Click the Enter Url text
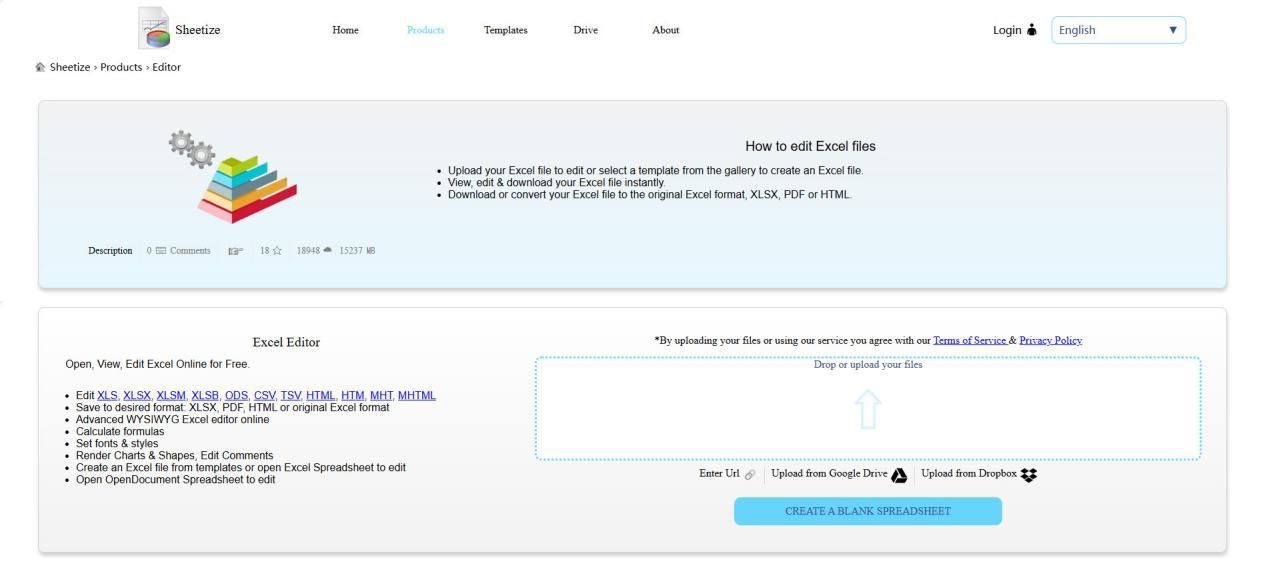1265x570 pixels. [x=719, y=474]
